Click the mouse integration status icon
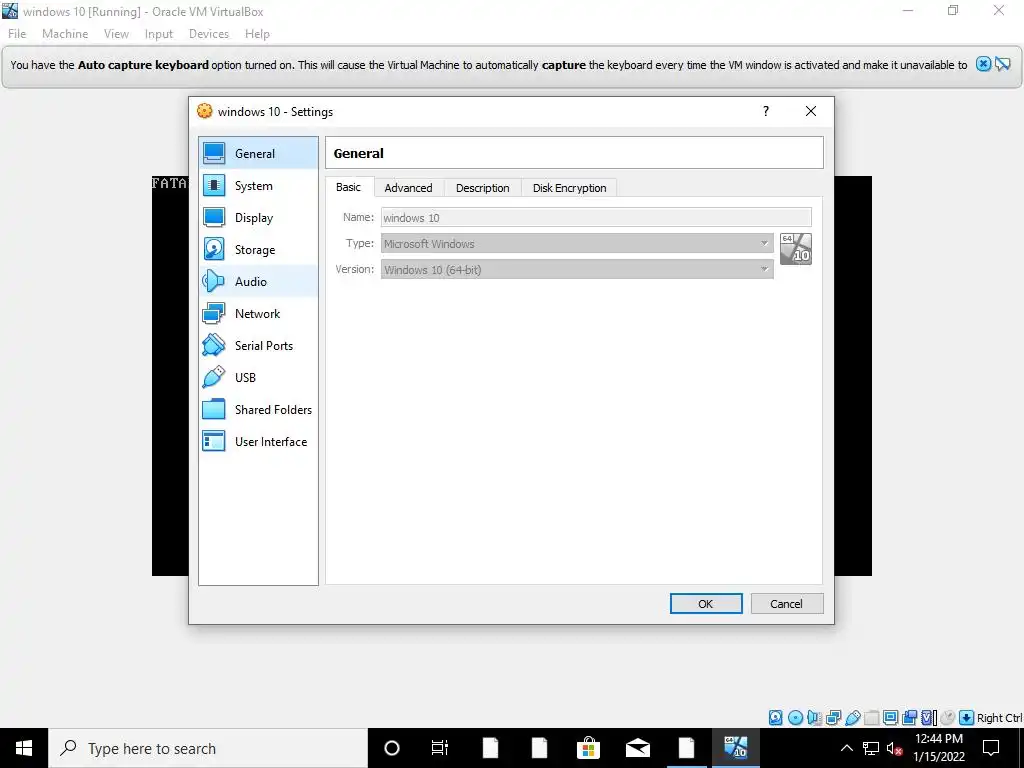This screenshot has height=768, width=1024. pos(948,718)
